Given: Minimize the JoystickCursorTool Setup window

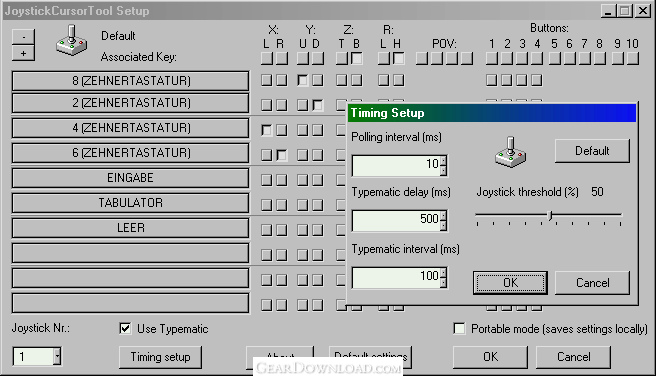Looking at the screenshot, I should (608, 11).
